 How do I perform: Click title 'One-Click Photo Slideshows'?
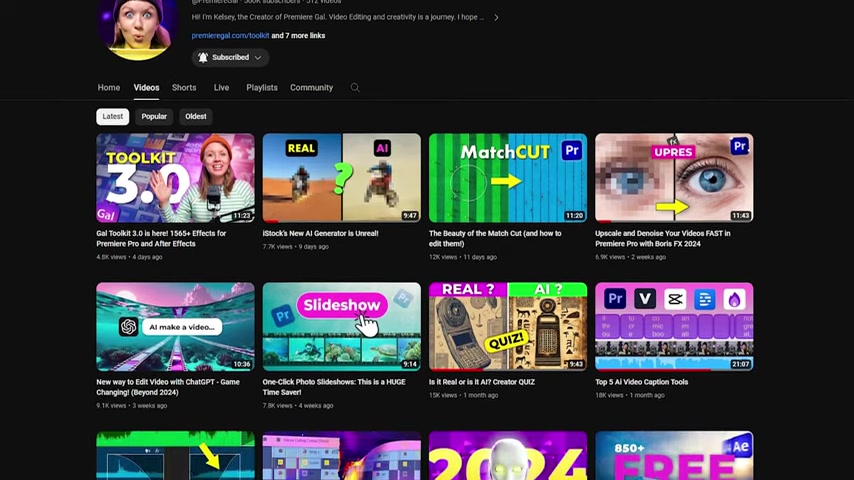click(x=334, y=387)
